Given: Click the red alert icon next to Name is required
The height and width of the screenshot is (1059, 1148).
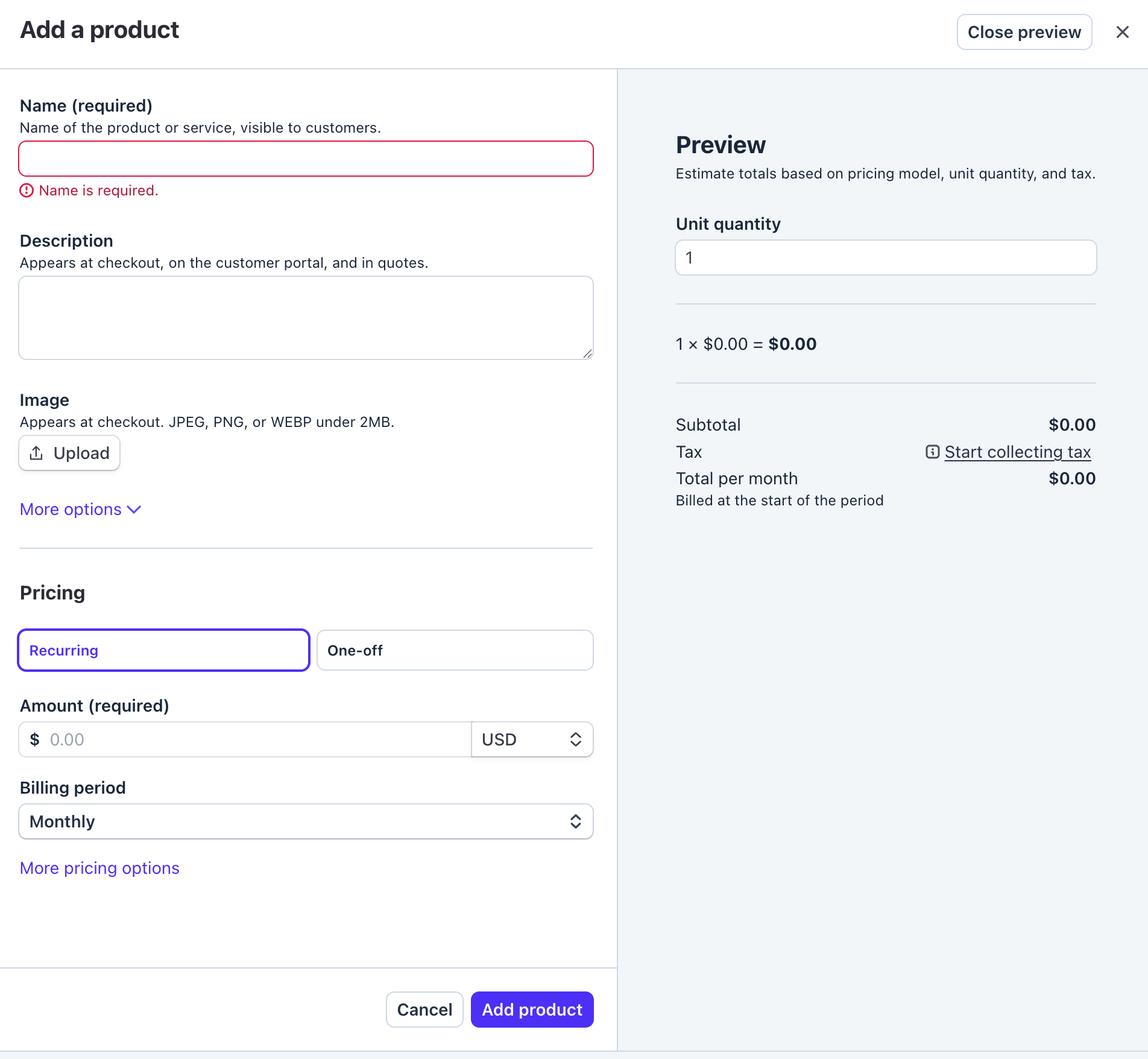Looking at the screenshot, I should coord(26,190).
